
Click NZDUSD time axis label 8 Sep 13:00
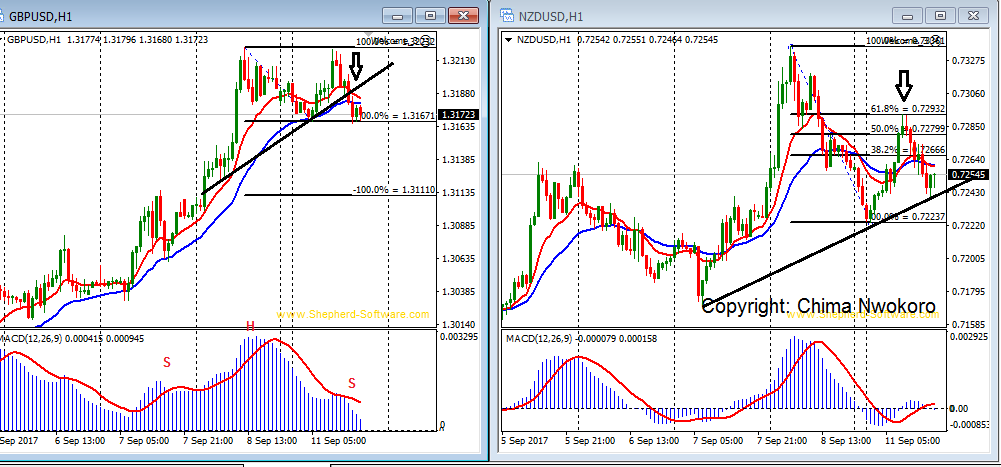click(x=845, y=440)
